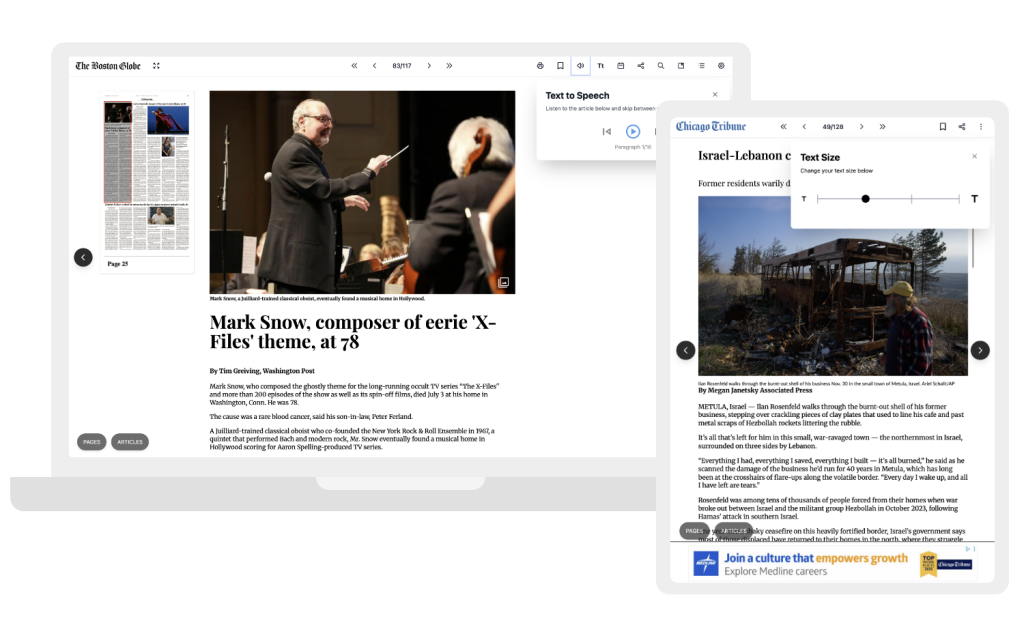This screenshot has height=636, width=1024.
Task: Click next article arrow on Tribune photo
Action: [x=980, y=350]
